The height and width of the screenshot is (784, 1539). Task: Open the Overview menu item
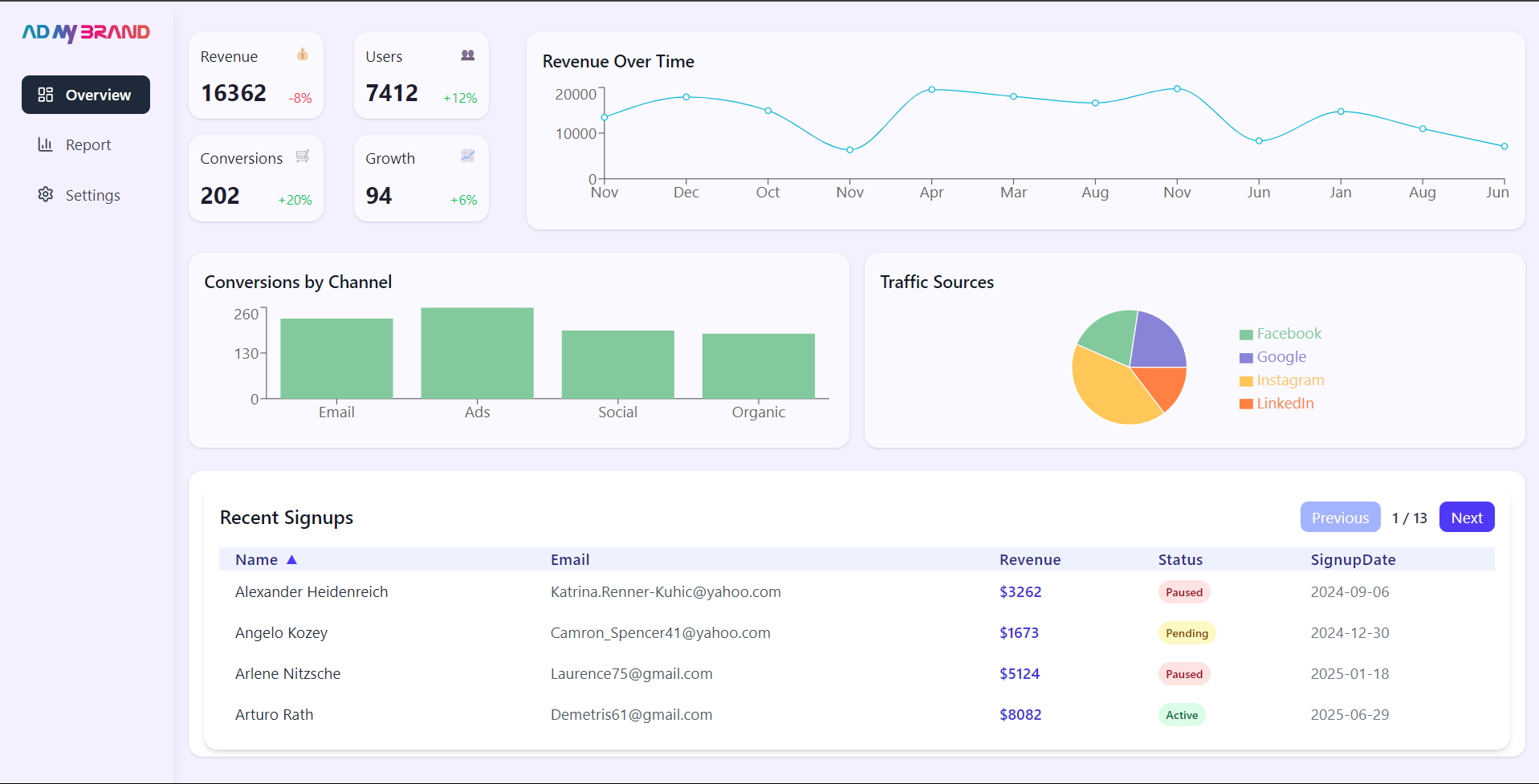click(x=86, y=95)
